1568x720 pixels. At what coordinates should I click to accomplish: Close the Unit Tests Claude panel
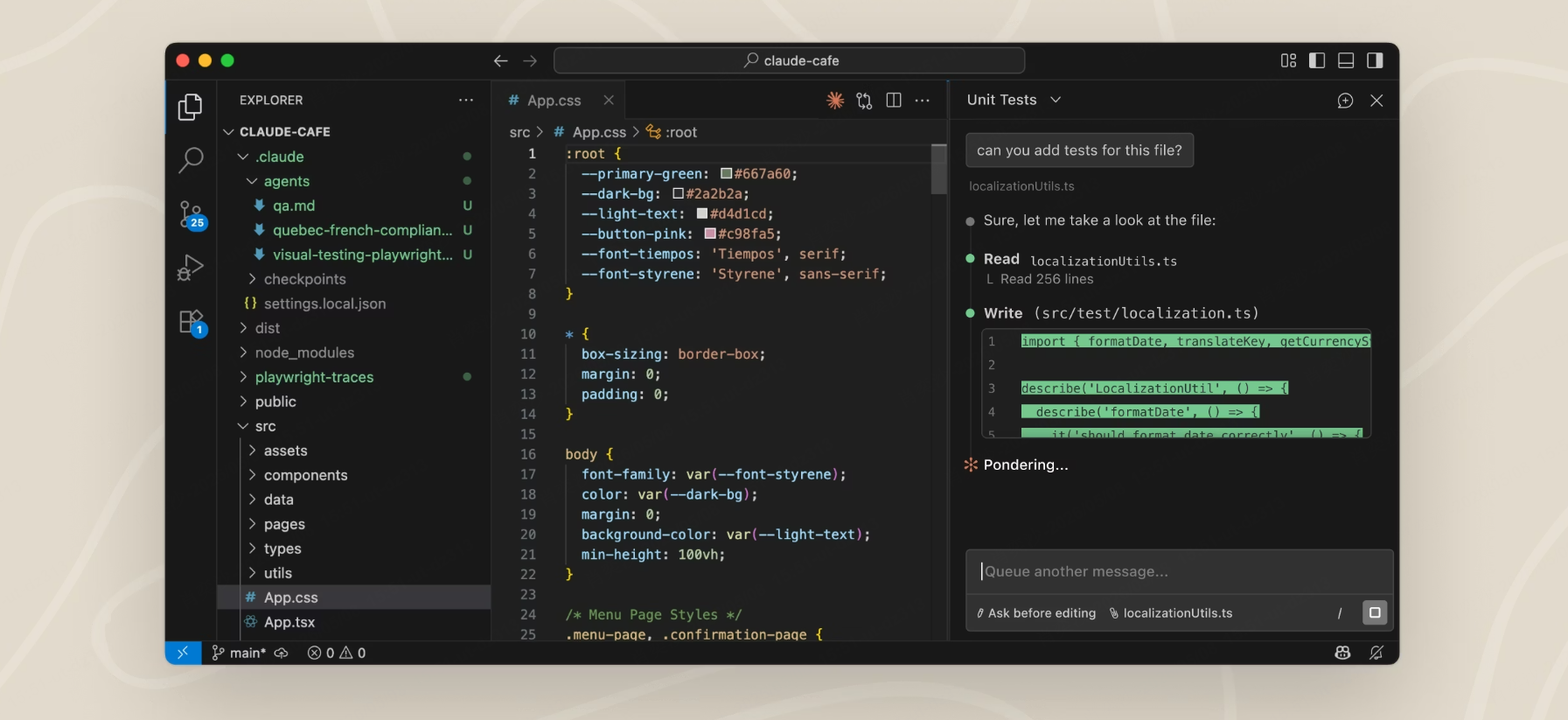(x=1376, y=101)
